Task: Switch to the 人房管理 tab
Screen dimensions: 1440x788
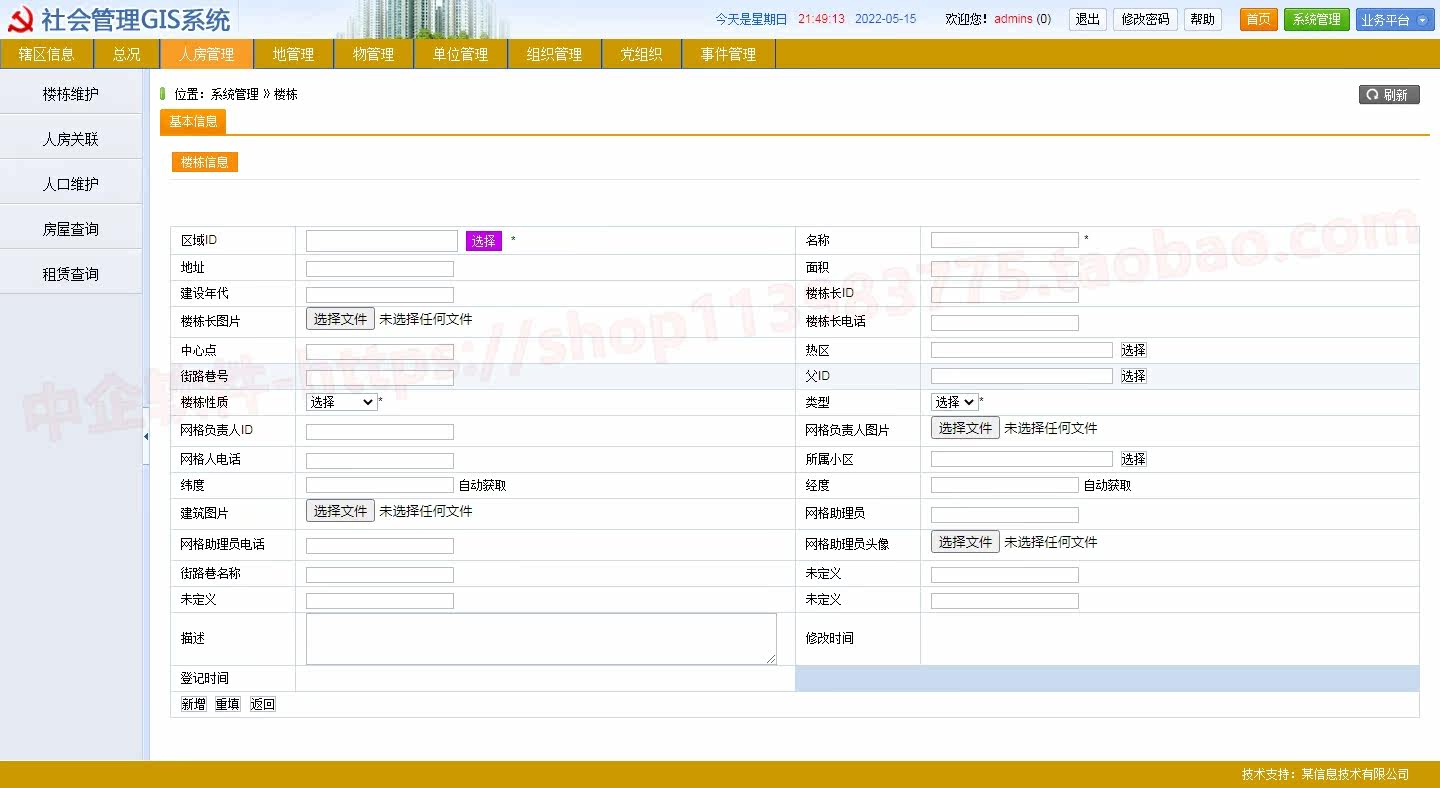Action: coord(207,54)
